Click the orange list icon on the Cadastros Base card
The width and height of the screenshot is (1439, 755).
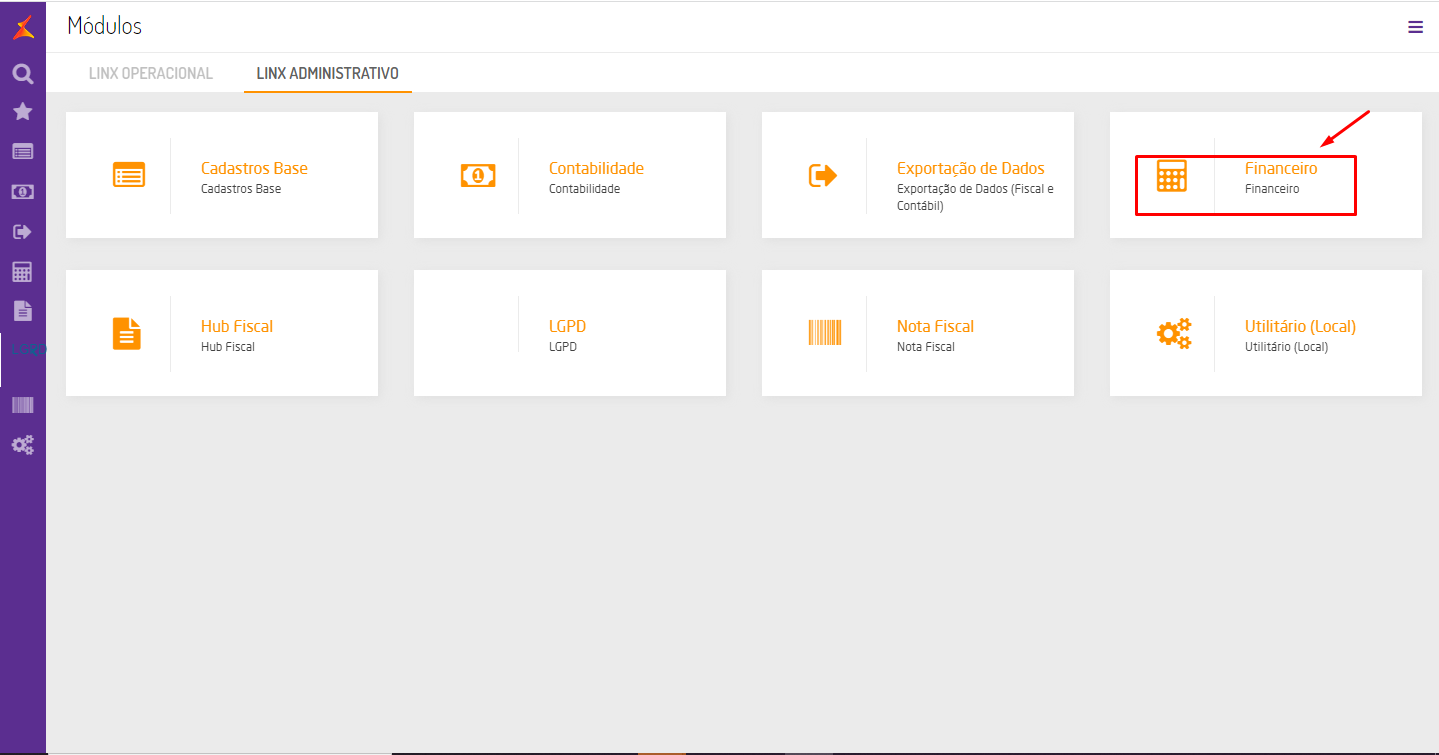(x=129, y=175)
